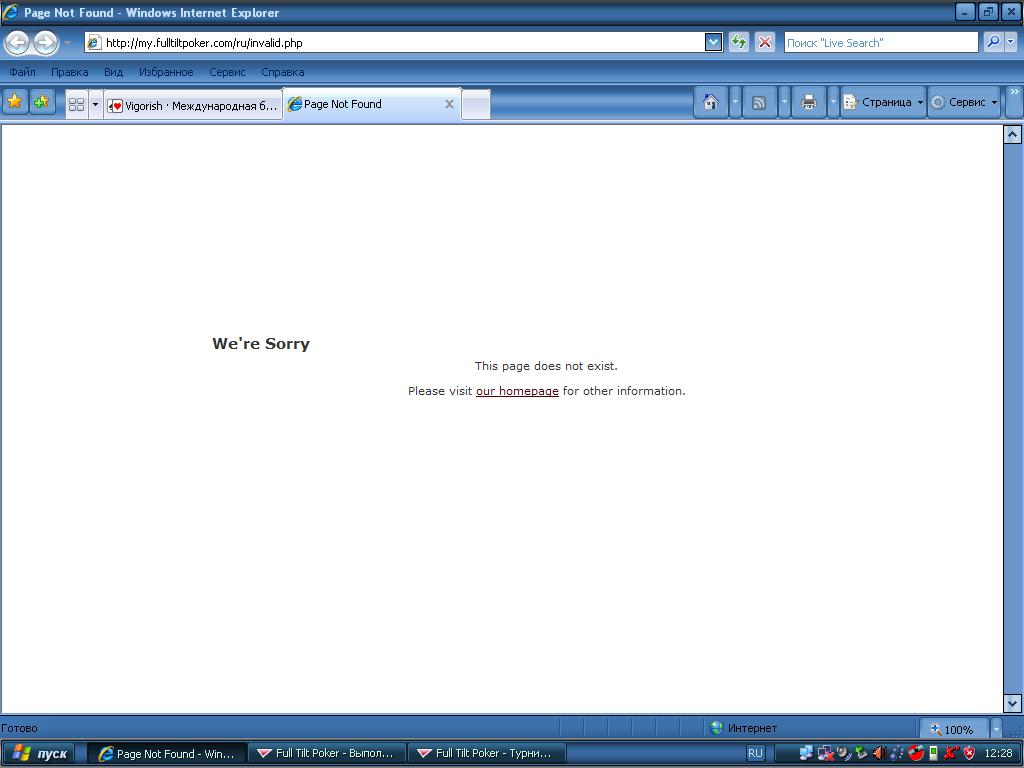Click the Forward navigation arrow
Image resolution: width=1024 pixels, height=768 pixels.
click(x=46, y=42)
